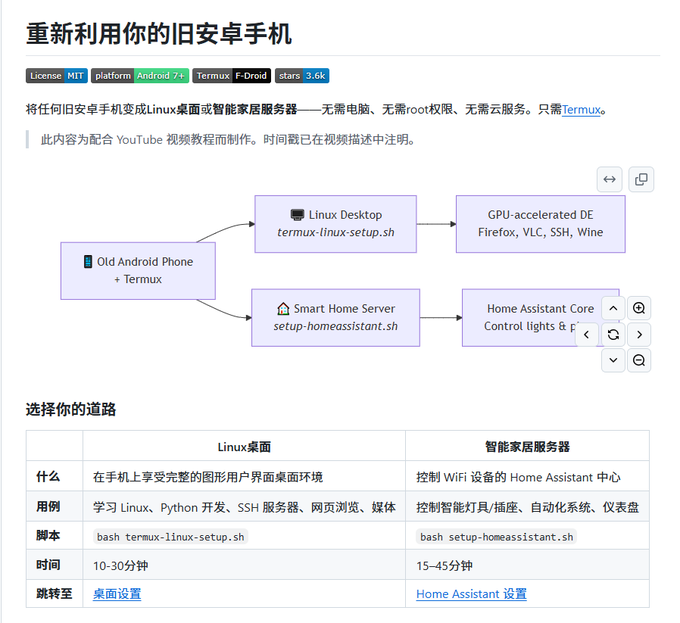
Task: Open the Home Assistant 设置 link
Action: tap(471, 594)
